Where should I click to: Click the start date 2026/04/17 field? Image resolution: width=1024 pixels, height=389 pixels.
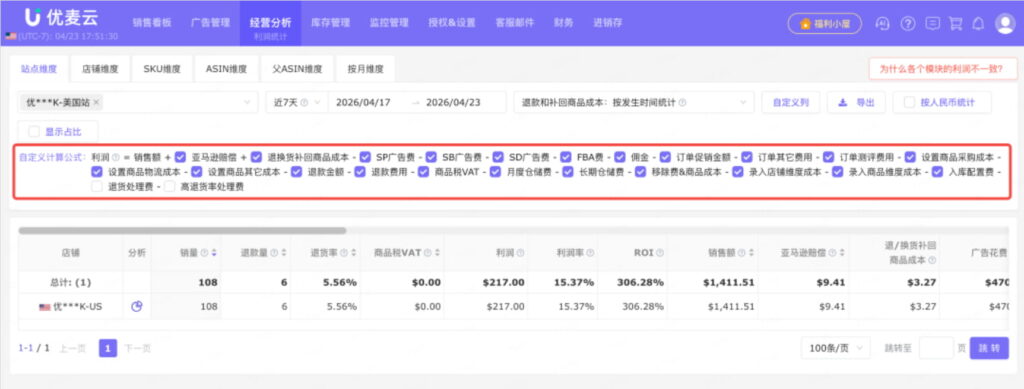click(x=363, y=102)
